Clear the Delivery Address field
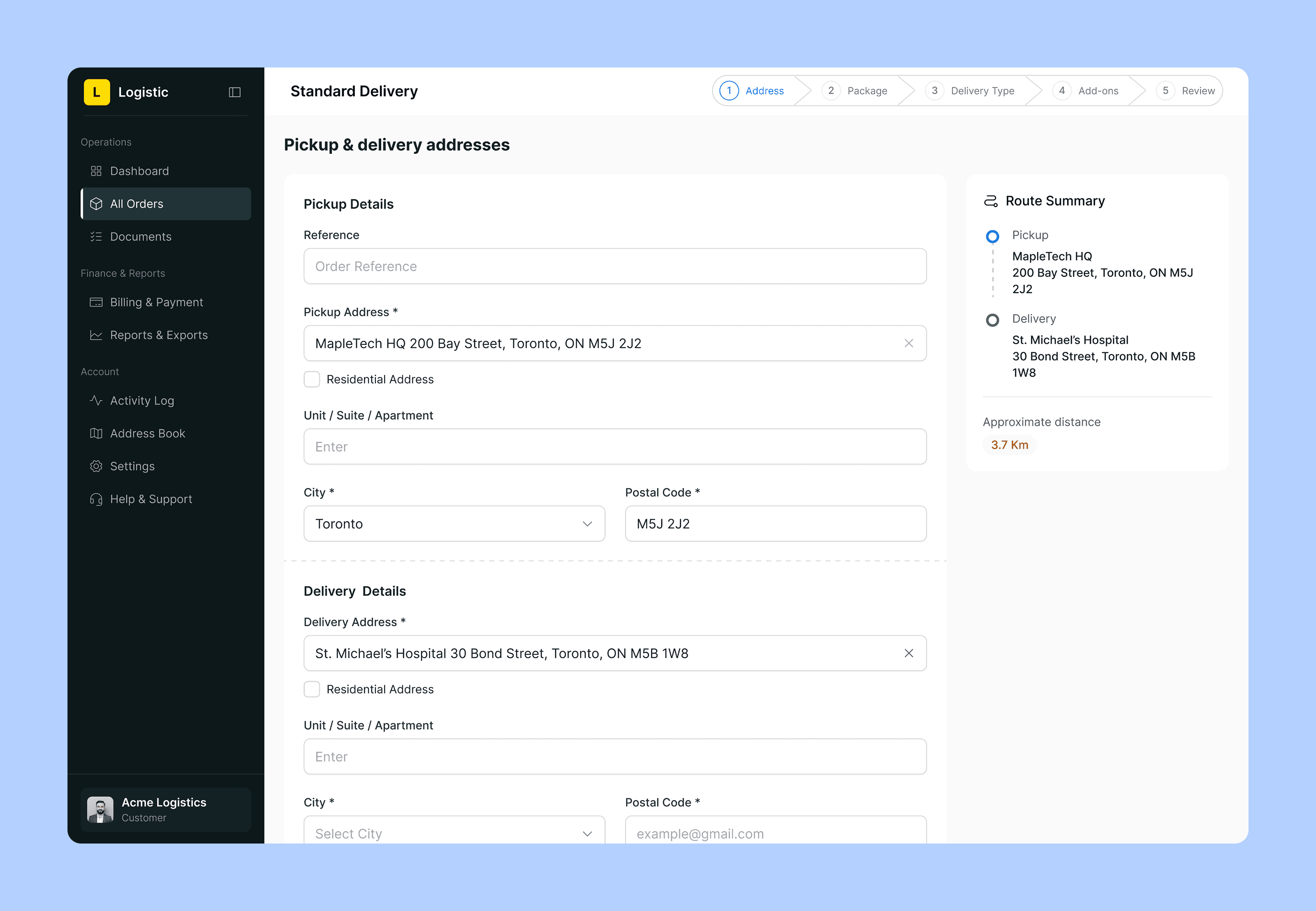The image size is (1316, 911). (909, 654)
